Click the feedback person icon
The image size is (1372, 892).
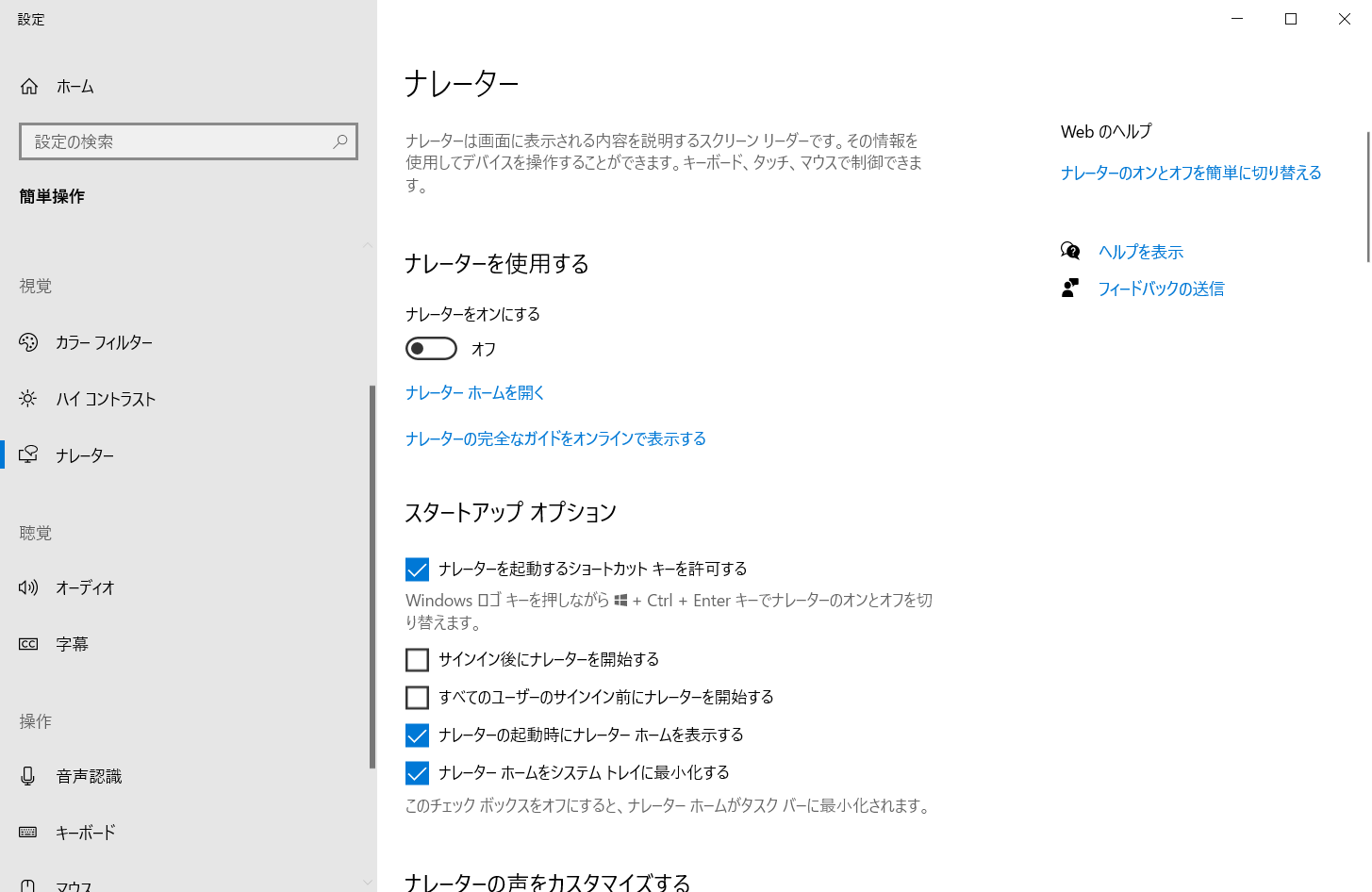(1070, 288)
